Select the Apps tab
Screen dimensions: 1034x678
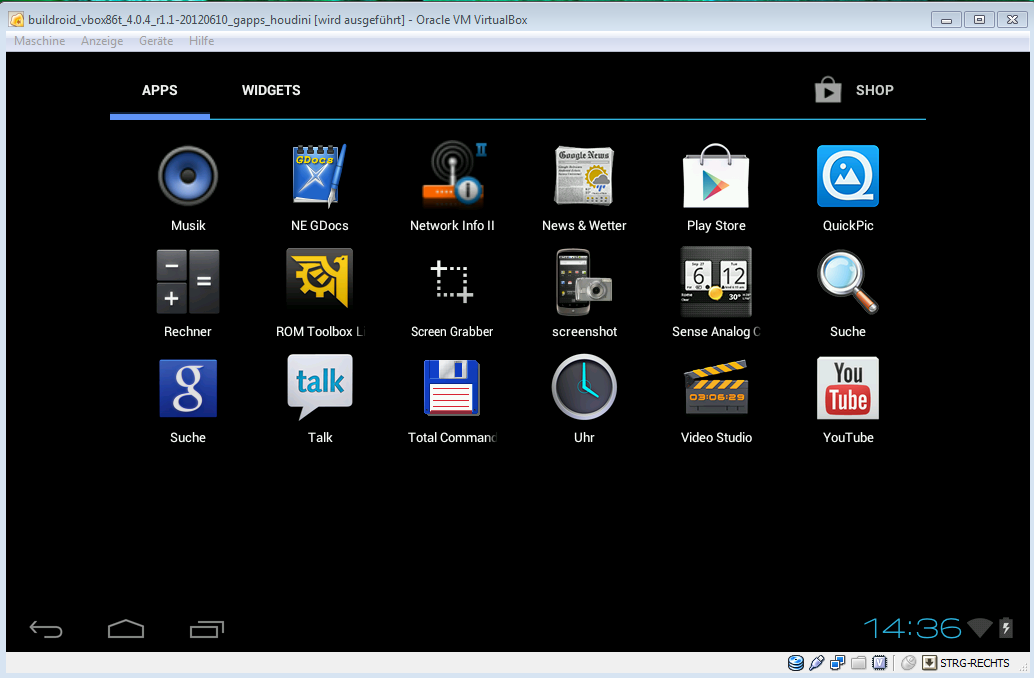pos(160,90)
